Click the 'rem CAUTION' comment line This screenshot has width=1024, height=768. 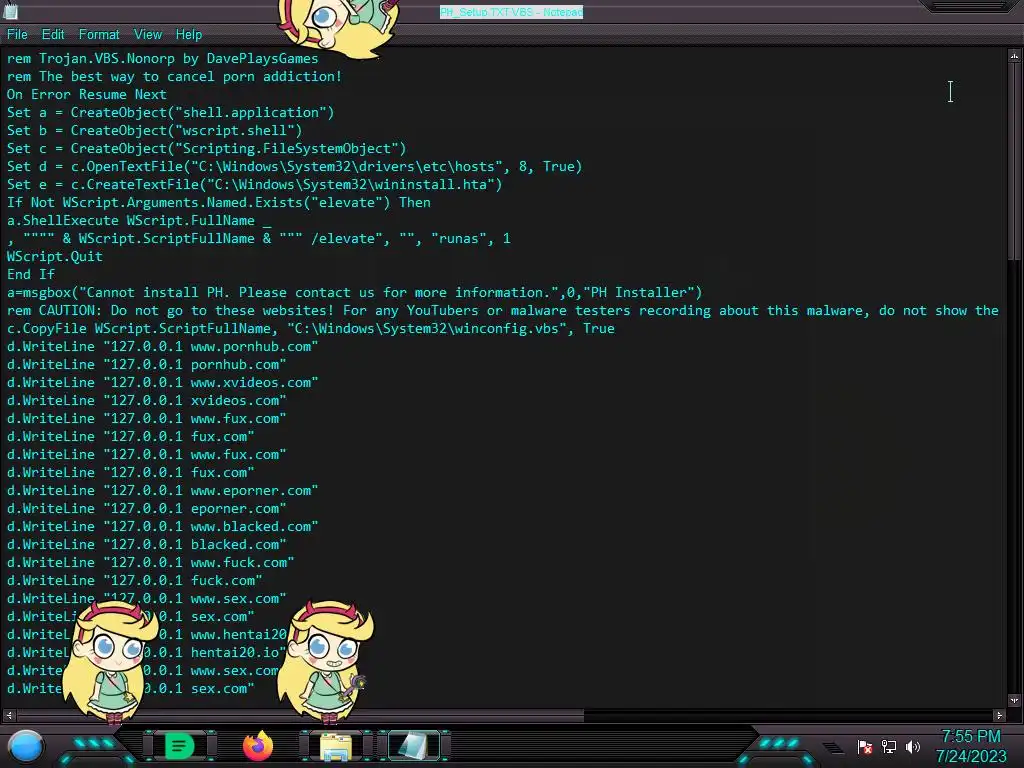click(x=503, y=310)
